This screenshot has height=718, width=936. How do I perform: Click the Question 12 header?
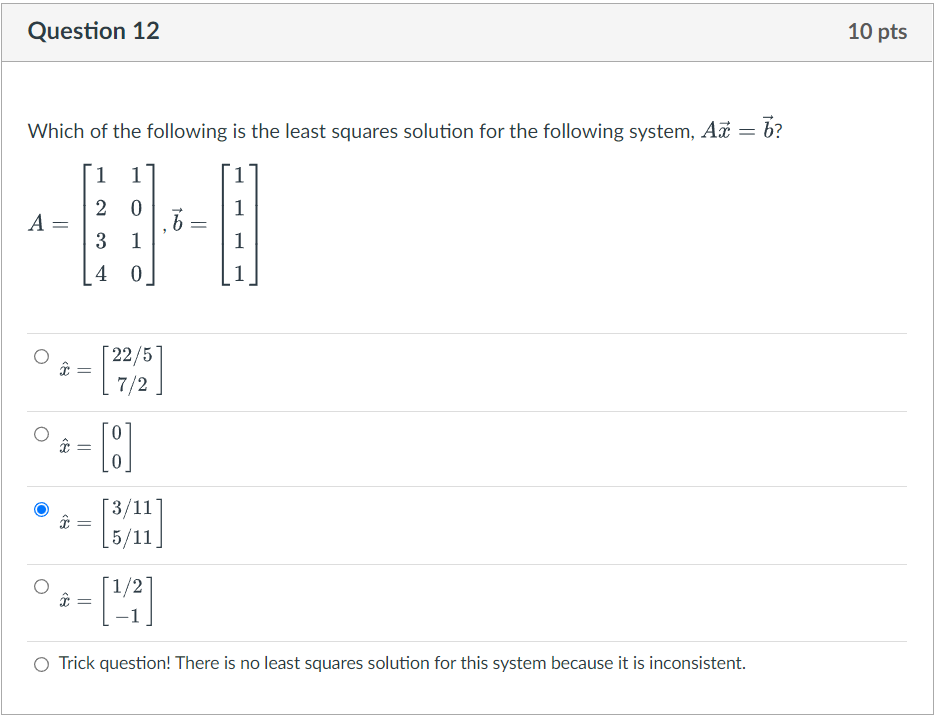[x=94, y=30]
